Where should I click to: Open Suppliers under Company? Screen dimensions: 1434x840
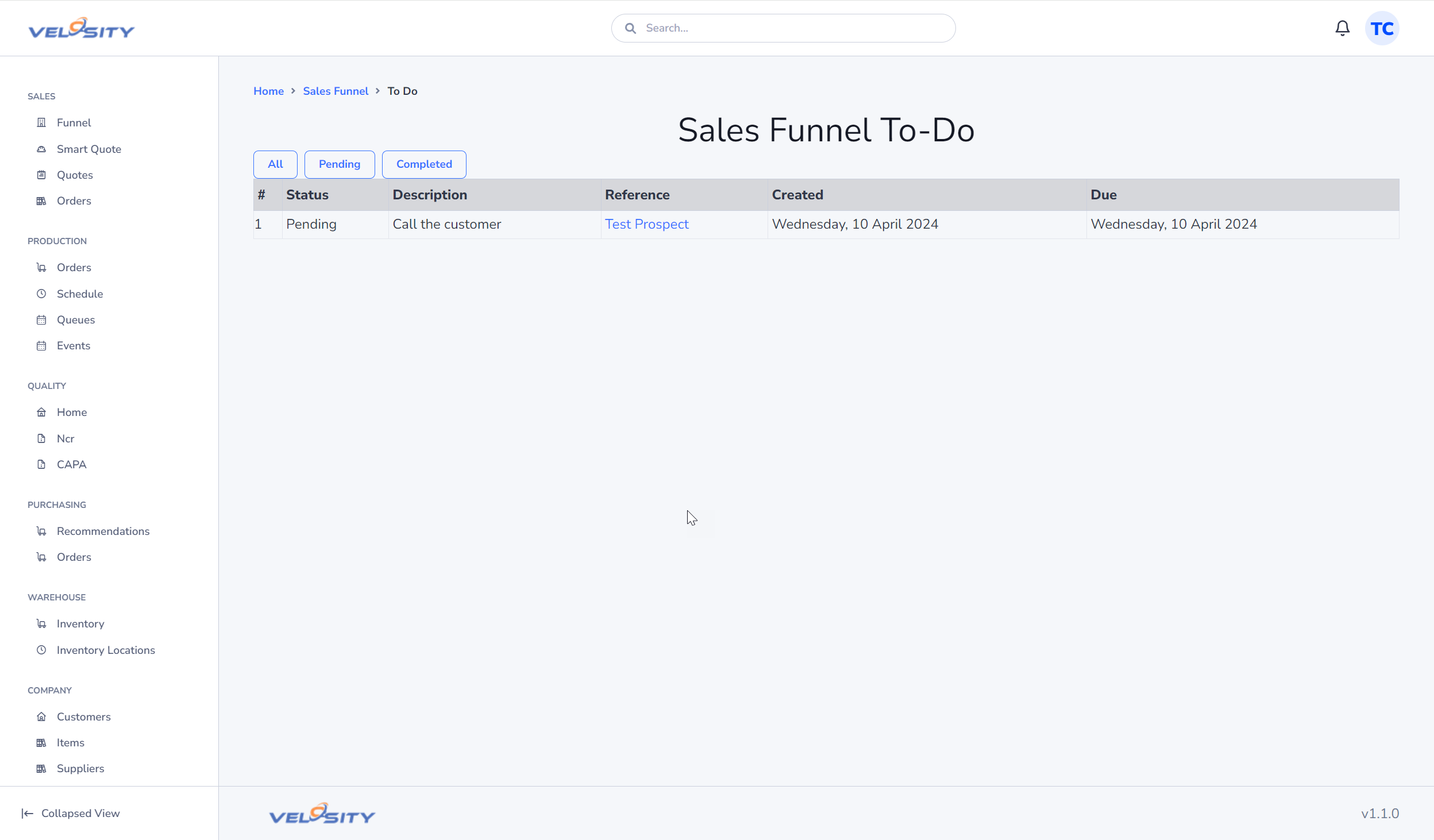[80, 768]
